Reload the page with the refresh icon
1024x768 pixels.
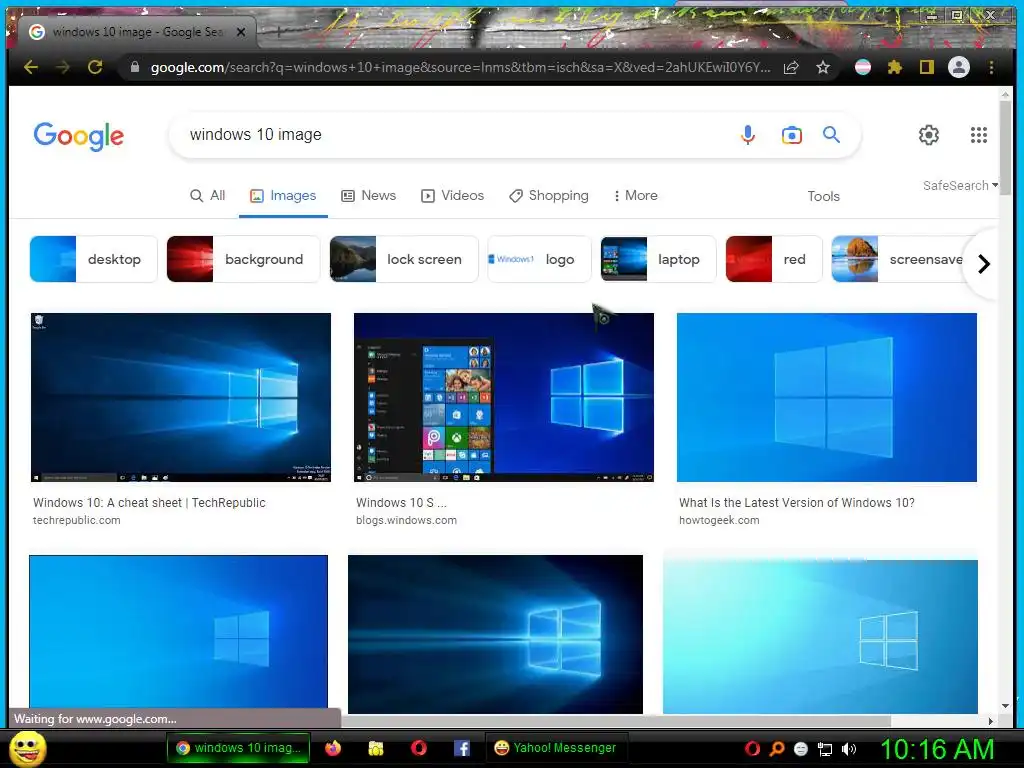(95, 67)
